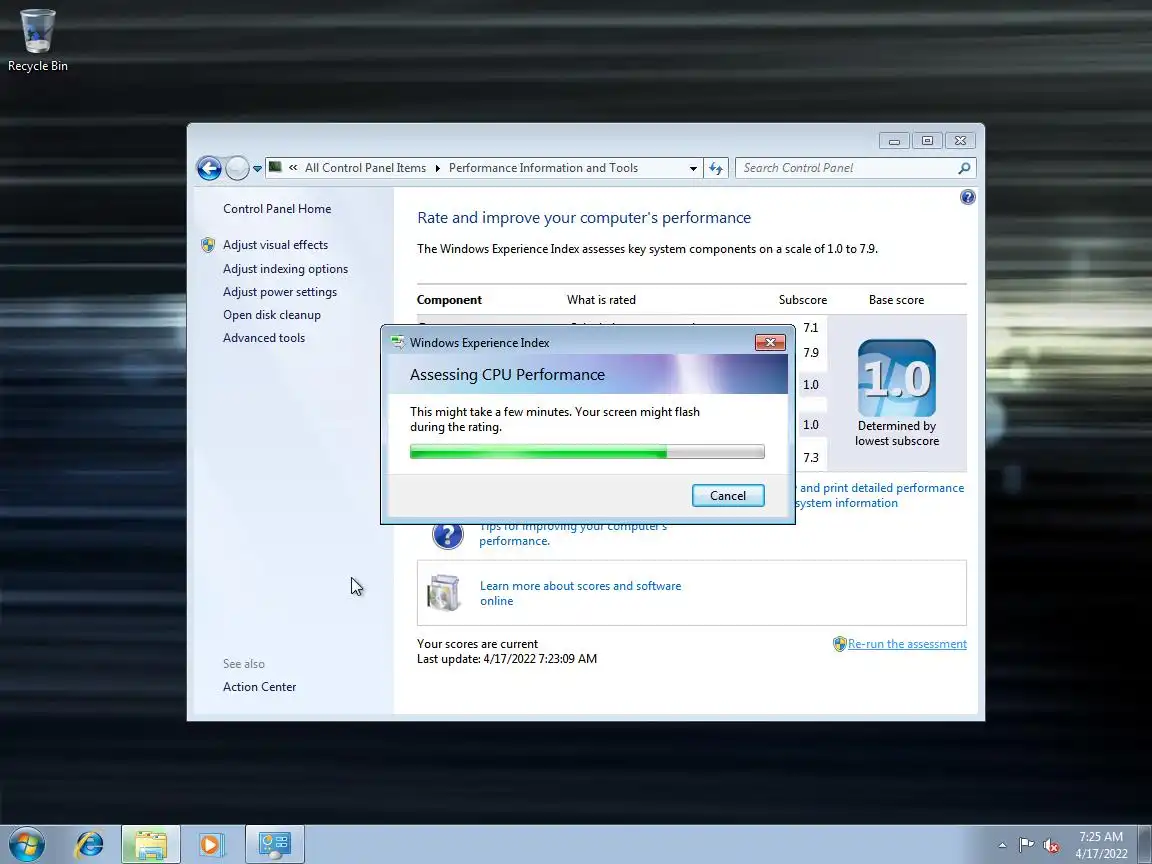
Task: Click the Subscore column header
Action: [x=802, y=300]
